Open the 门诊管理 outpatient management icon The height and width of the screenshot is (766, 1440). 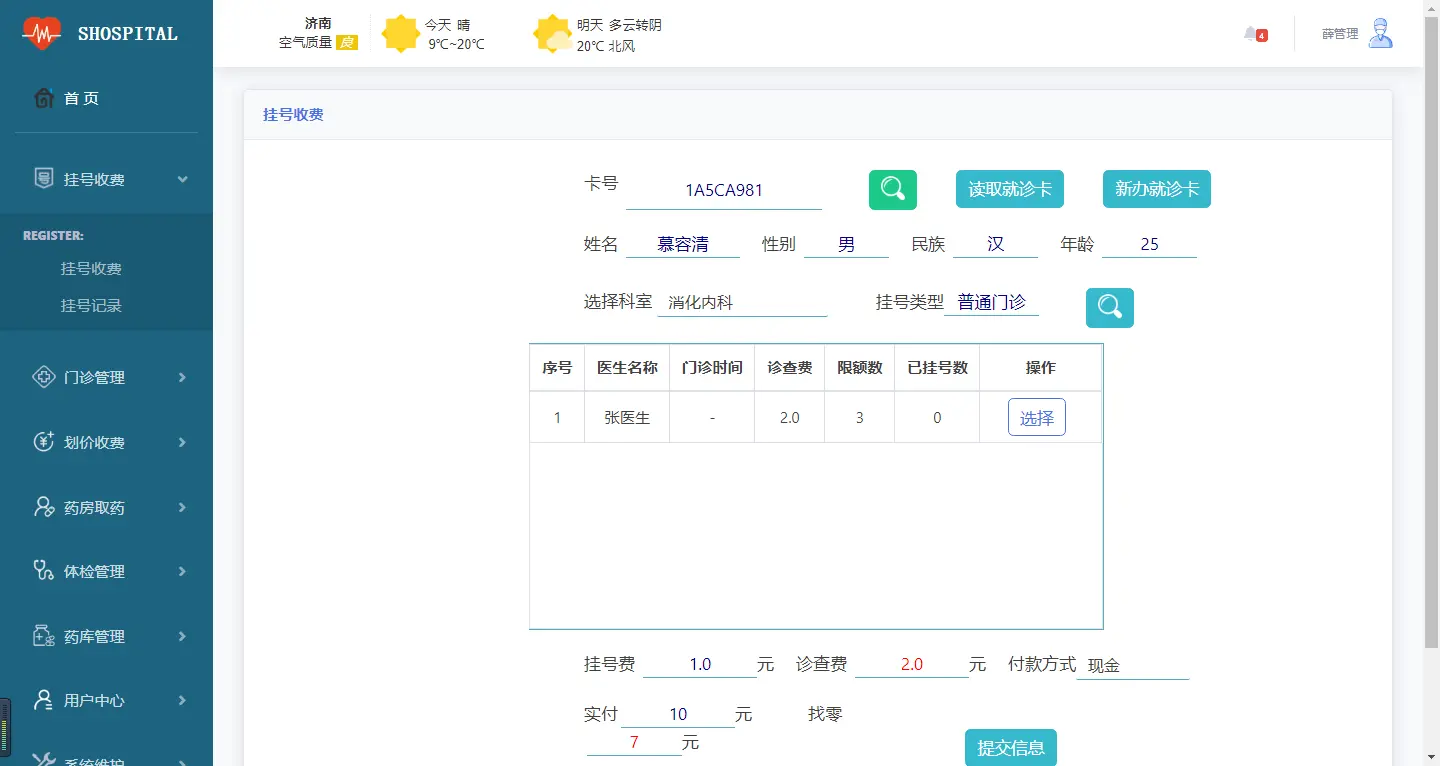point(43,377)
